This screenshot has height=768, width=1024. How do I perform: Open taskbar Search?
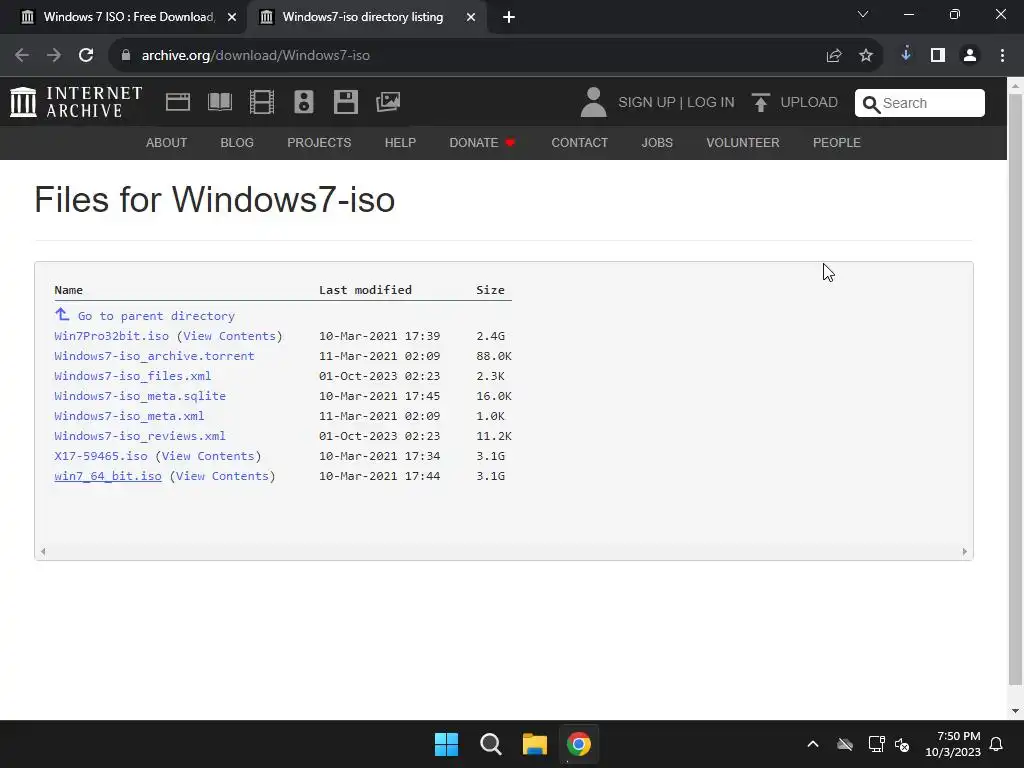coord(490,744)
